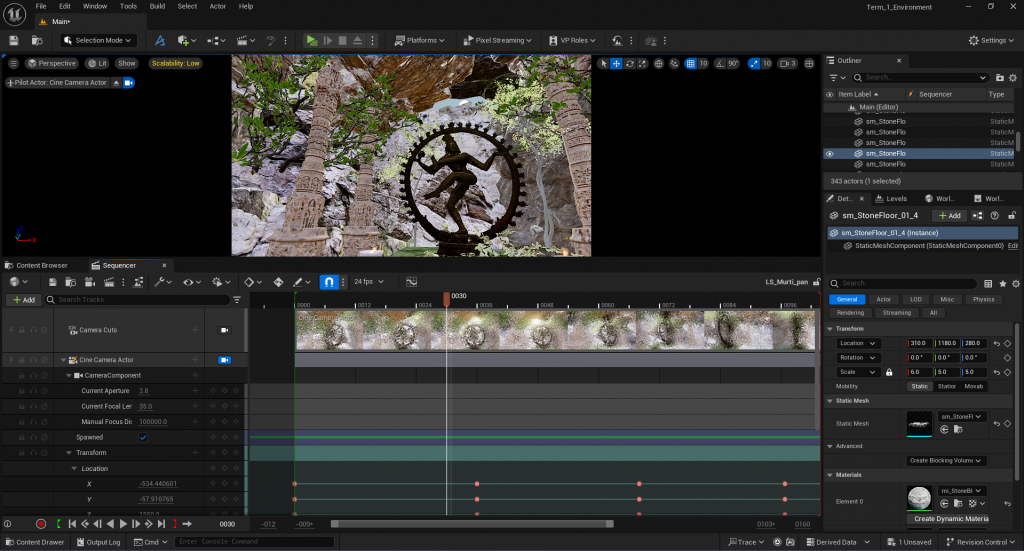Toggle scale snapping in the viewport
The height and width of the screenshot is (551, 1024).
754,63
